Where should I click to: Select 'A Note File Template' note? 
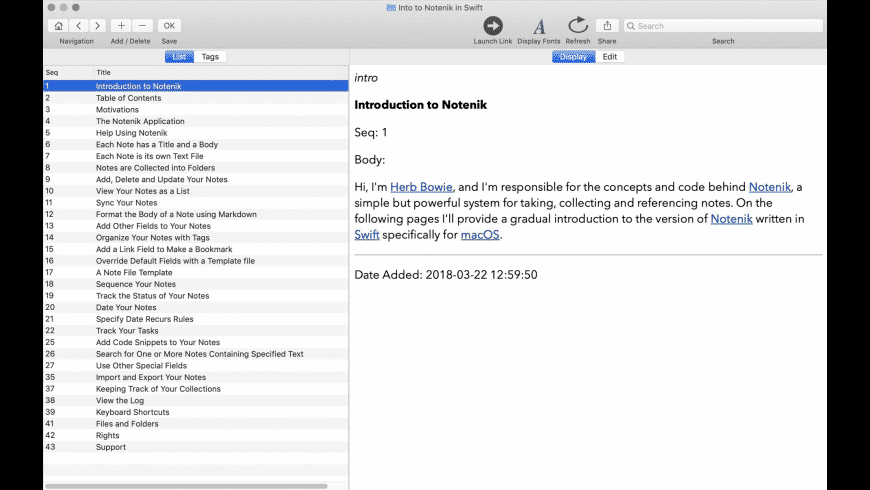click(x=196, y=272)
